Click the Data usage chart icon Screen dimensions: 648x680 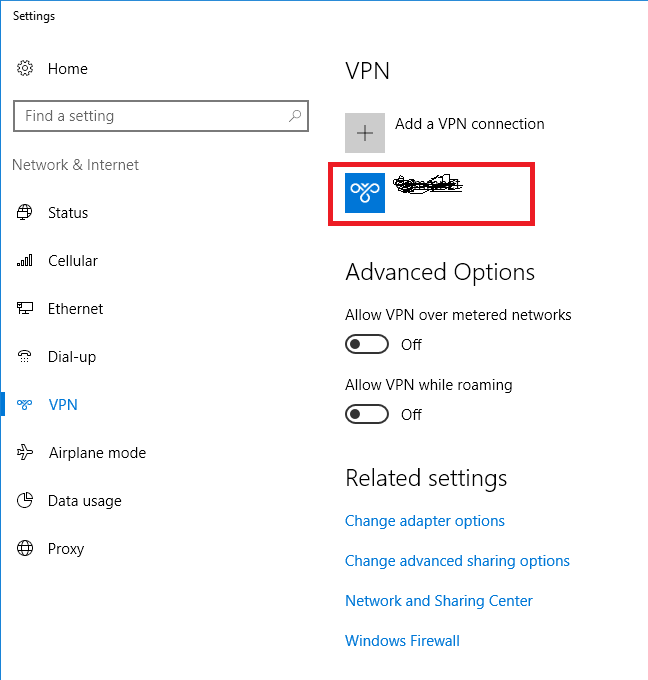25,501
